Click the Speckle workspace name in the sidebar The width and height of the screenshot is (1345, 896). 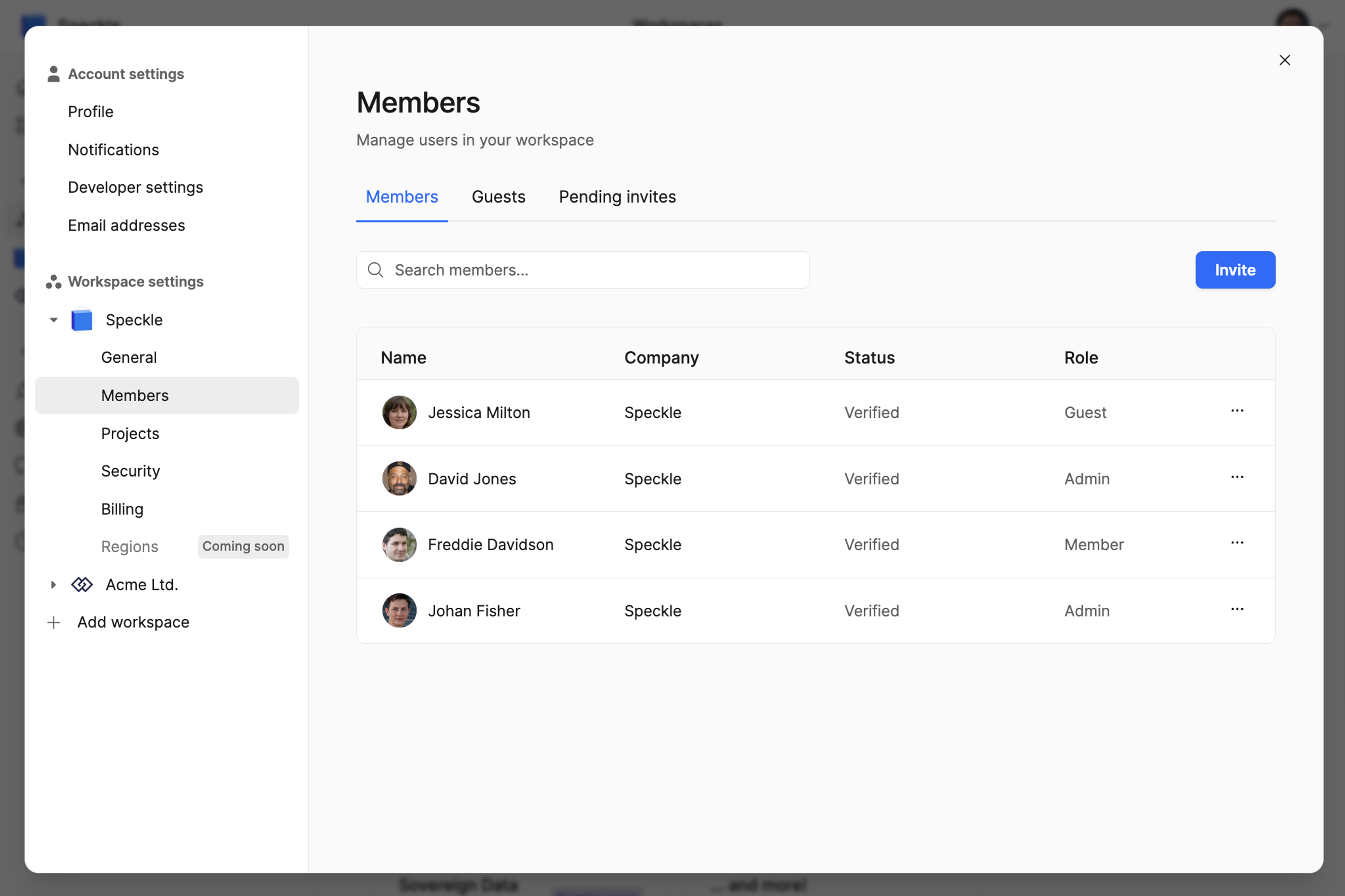(134, 320)
